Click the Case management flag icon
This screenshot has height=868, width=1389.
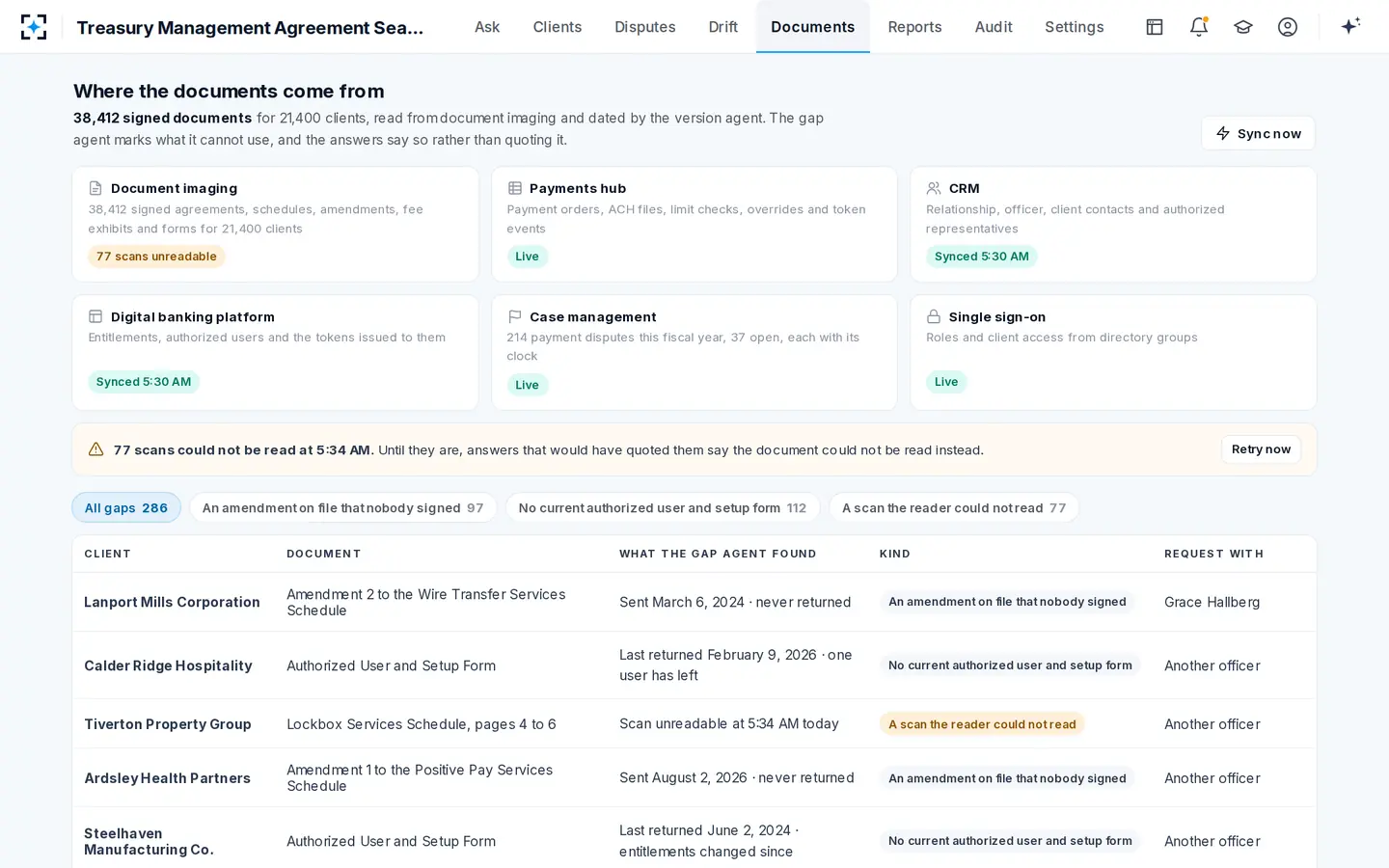(515, 316)
